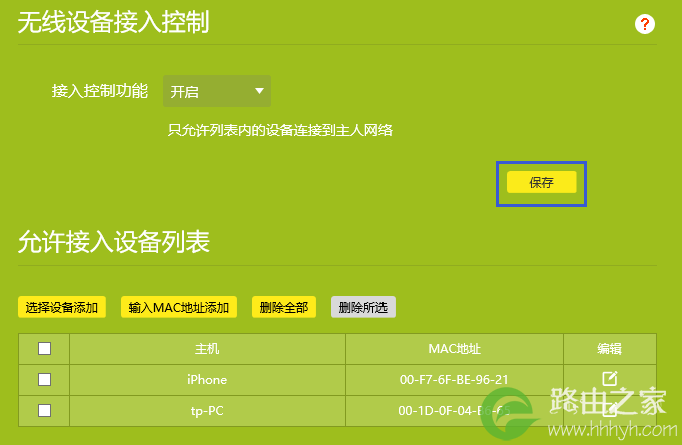Check the iPhone row checkbox
Viewport: 682px width, 445px height.
44,379
